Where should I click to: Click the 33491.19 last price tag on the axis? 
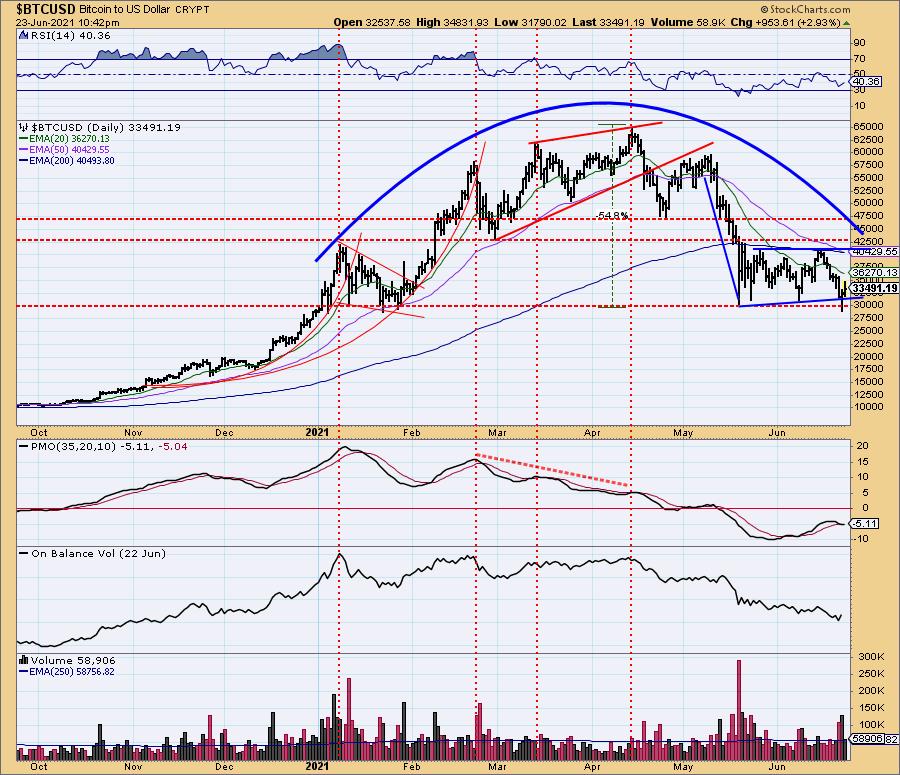pos(875,288)
